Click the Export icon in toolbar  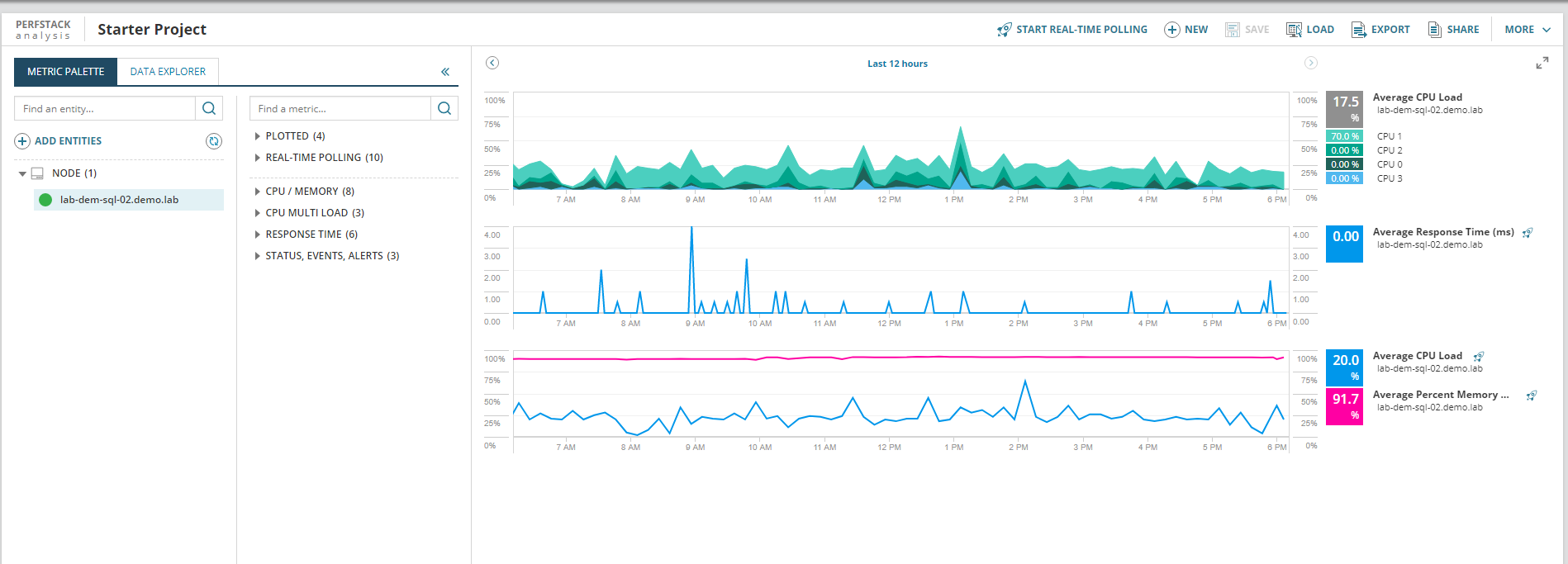coord(1359,30)
